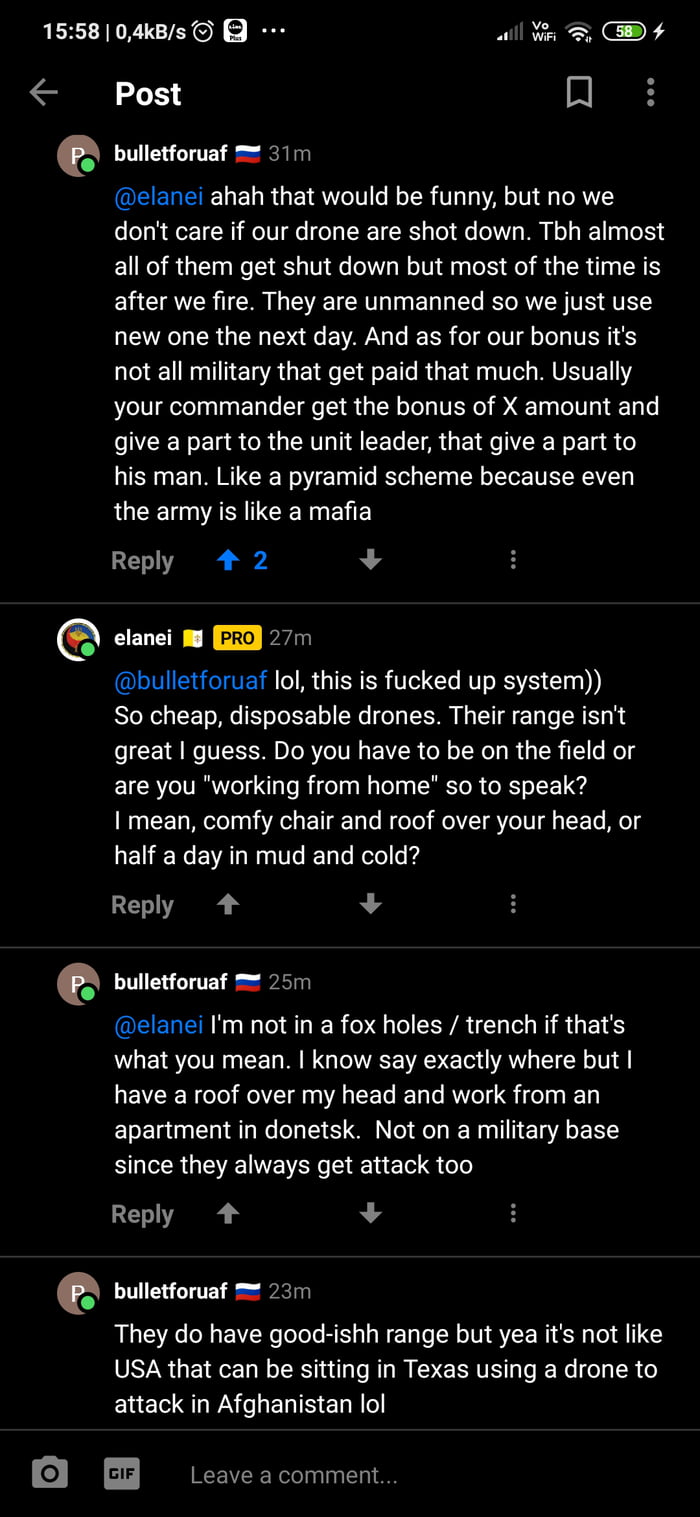Upvote bulletforuaf's 25m comment about Donetsk
The height and width of the screenshot is (1517, 700).
[229, 1214]
